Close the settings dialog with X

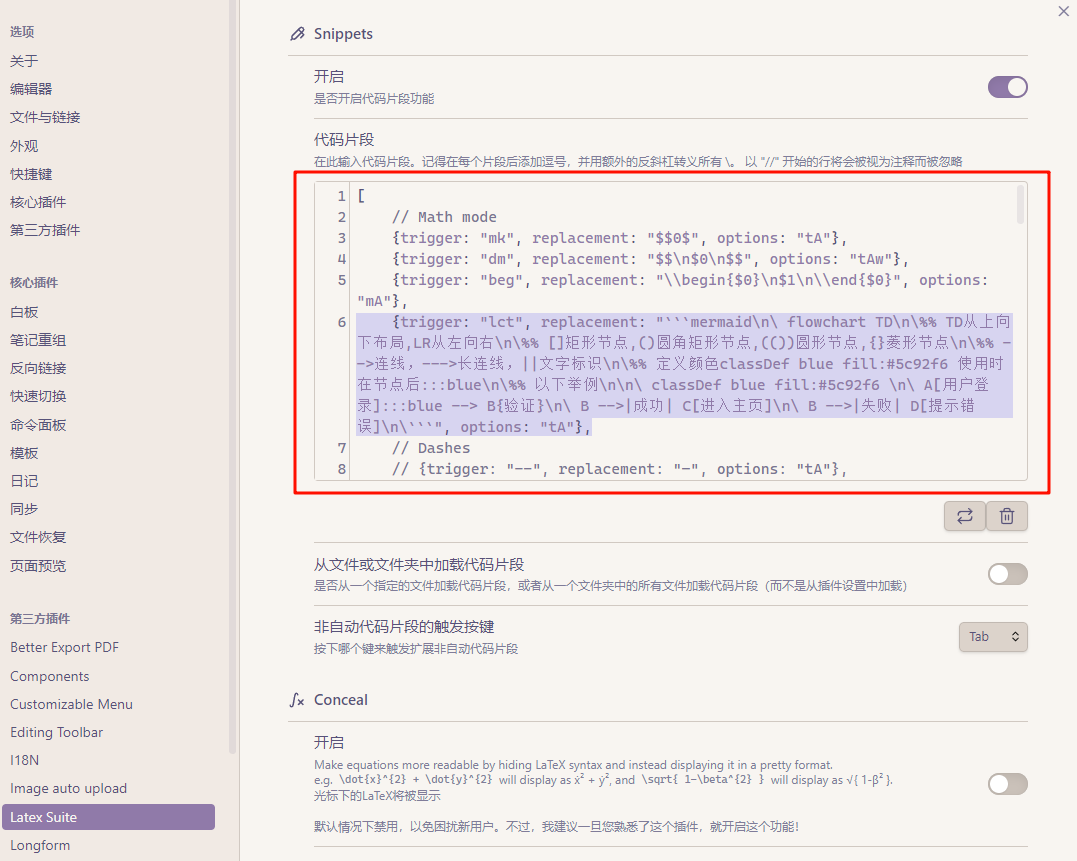coord(1063,11)
